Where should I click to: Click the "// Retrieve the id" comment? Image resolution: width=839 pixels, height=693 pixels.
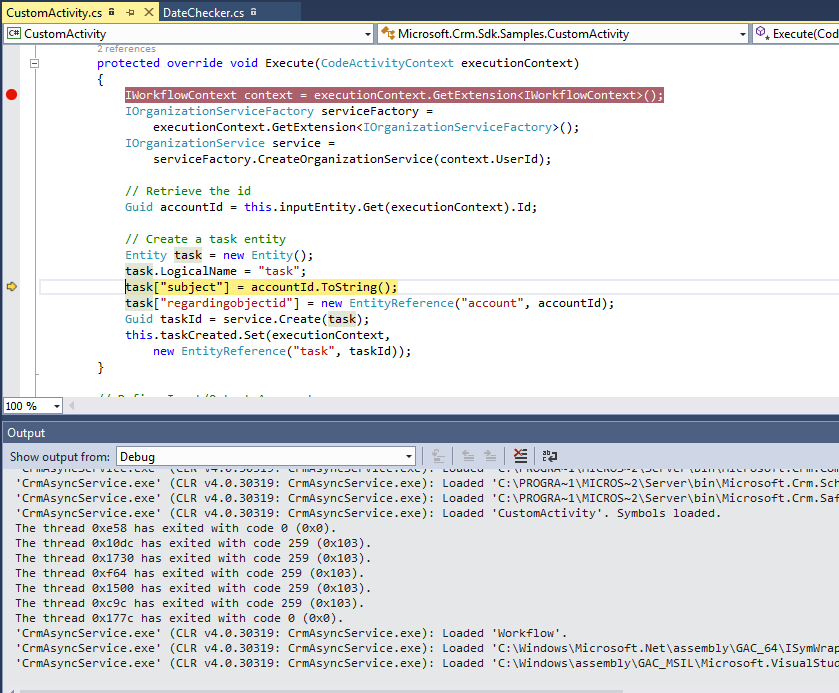click(x=188, y=191)
